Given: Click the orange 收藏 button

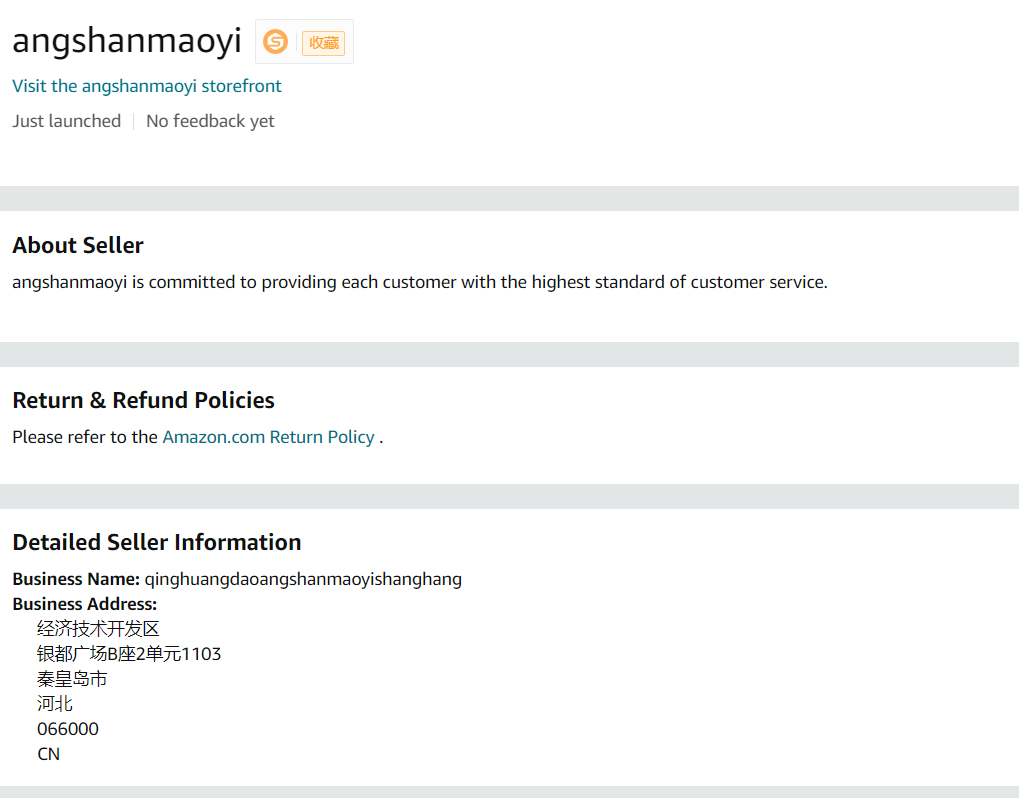Looking at the screenshot, I should [323, 42].
